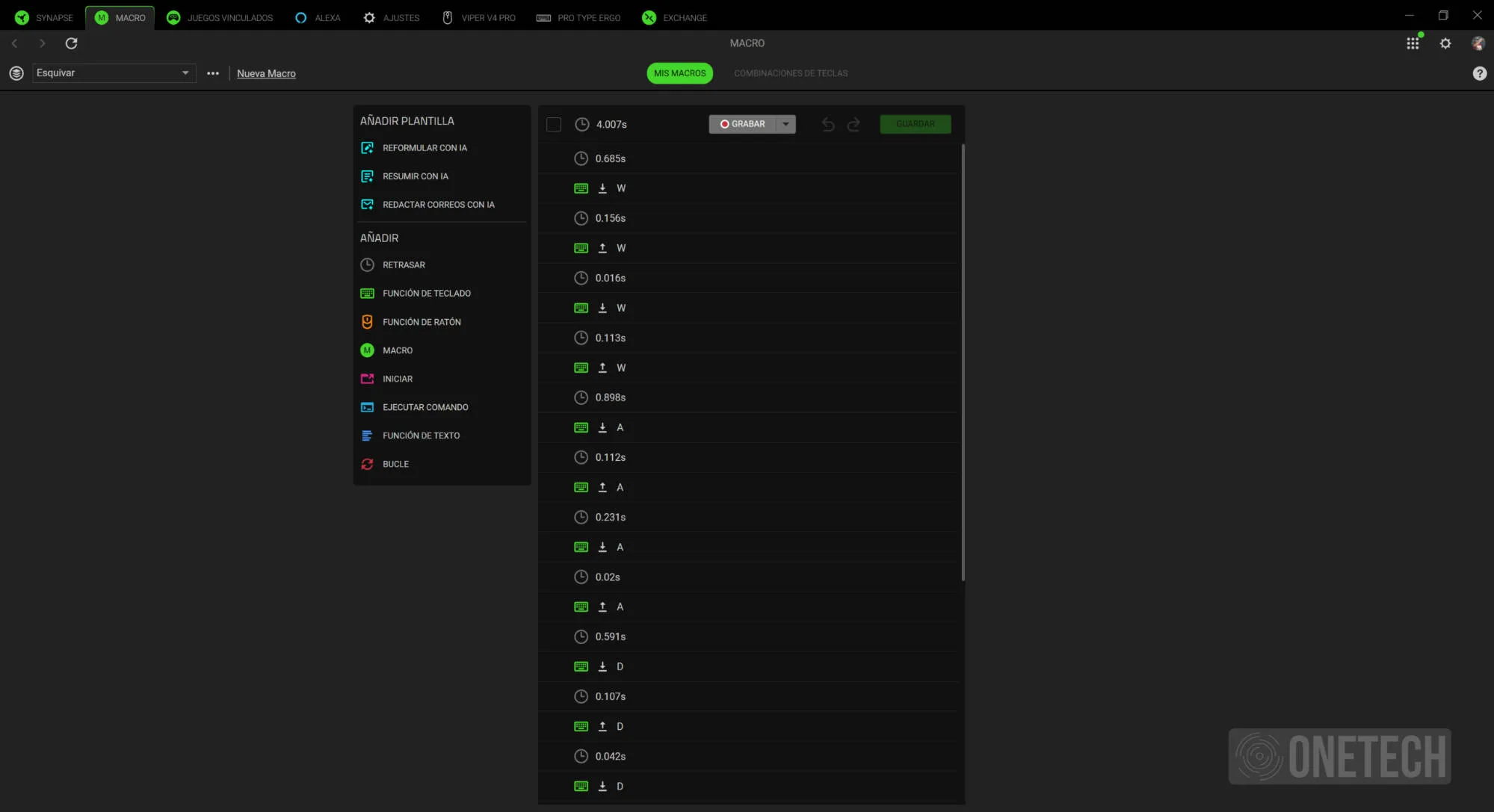Undo the last macro edit
Screen dimensions: 1494x812
pyautogui.click(x=828, y=124)
